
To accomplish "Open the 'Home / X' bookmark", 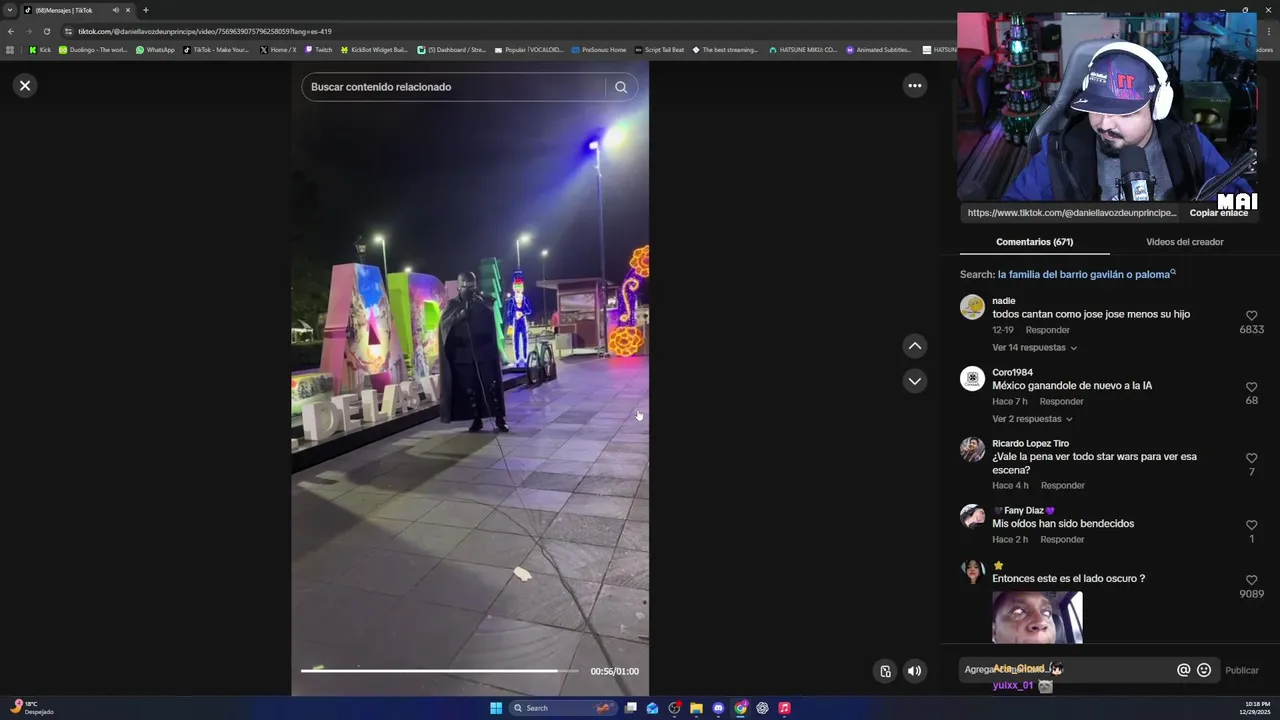I will [x=278, y=50].
